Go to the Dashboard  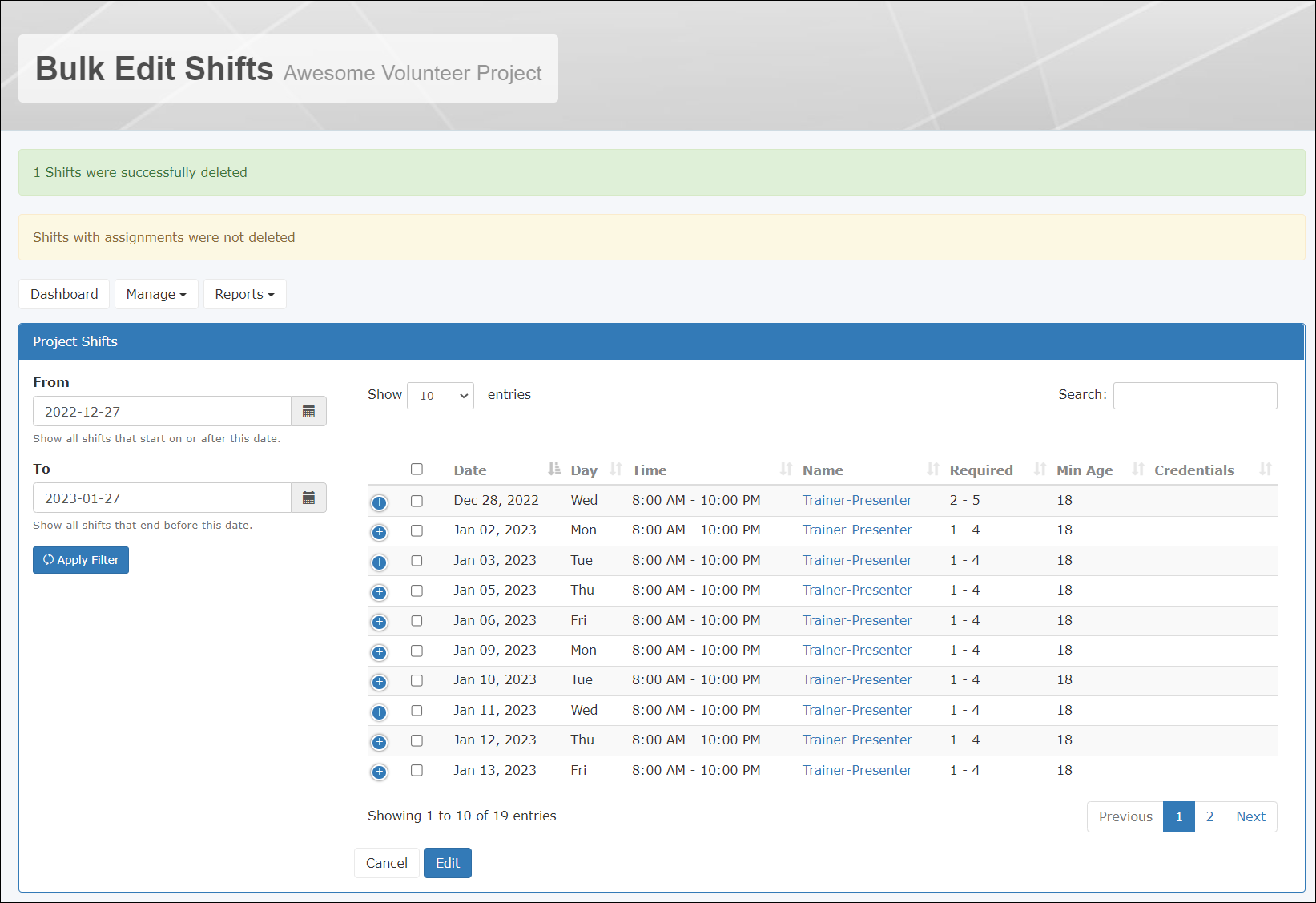64,294
